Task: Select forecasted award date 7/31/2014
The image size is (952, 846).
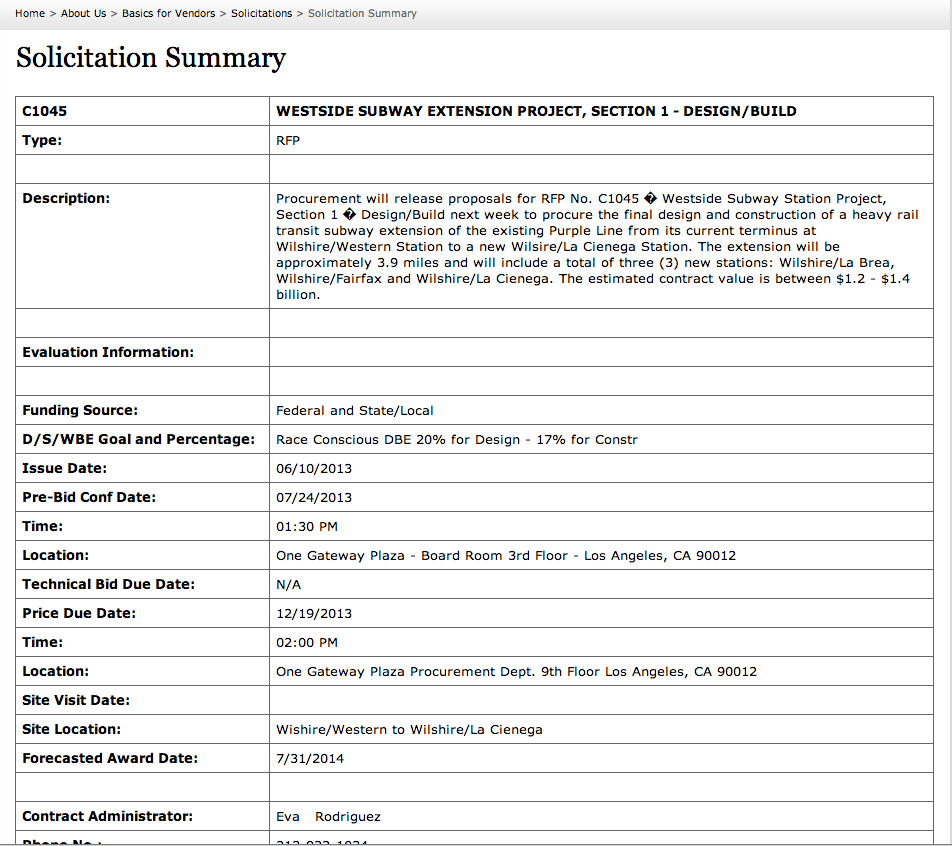Action: [310, 759]
